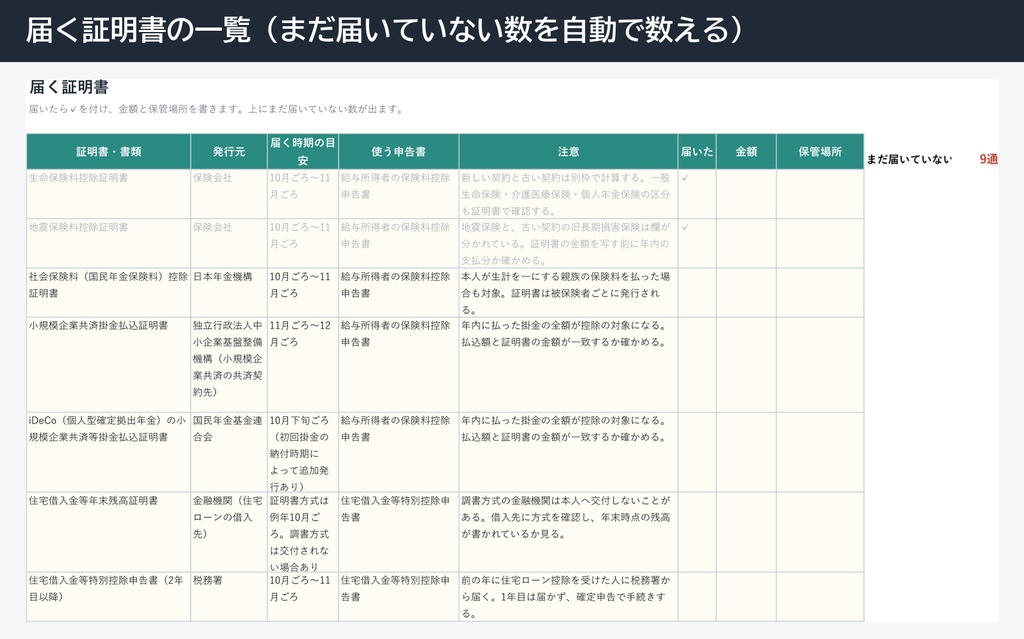Select the 届く時期の目安 column header
Image resolution: width=1024 pixels, height=639 pixels.
coord(302,152)
